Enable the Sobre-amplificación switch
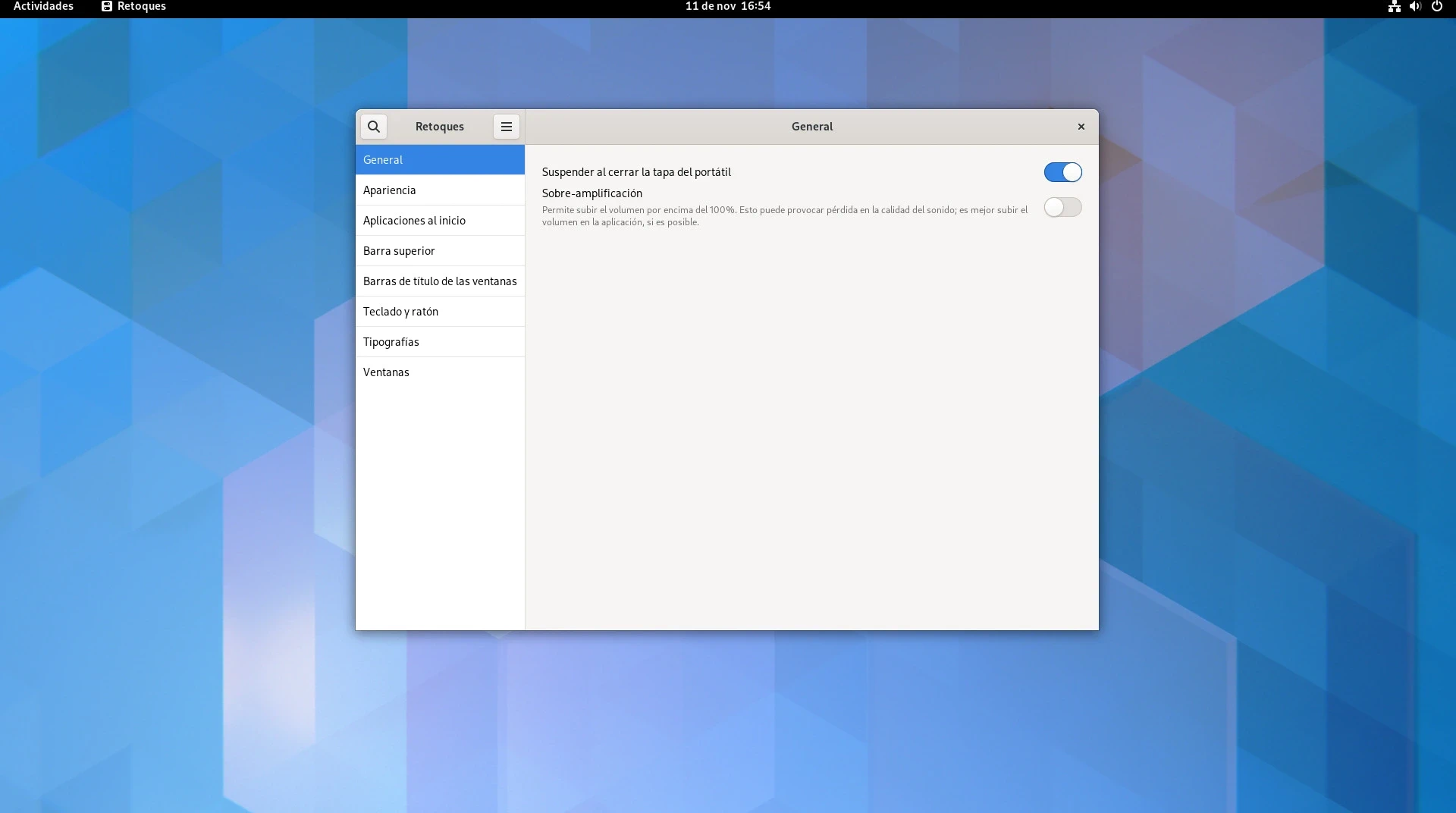 coord(1062,207)
